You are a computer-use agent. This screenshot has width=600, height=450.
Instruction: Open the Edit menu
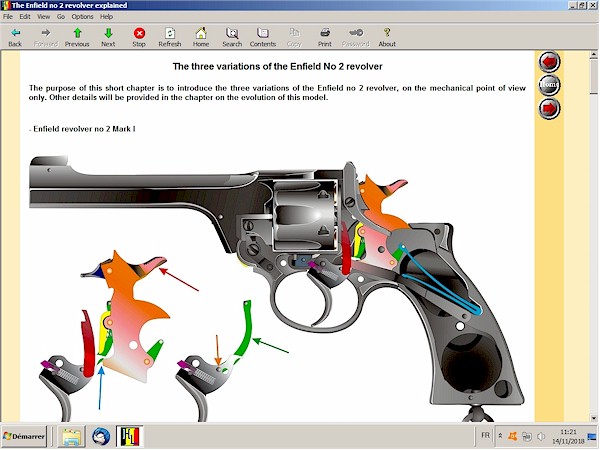25,16
